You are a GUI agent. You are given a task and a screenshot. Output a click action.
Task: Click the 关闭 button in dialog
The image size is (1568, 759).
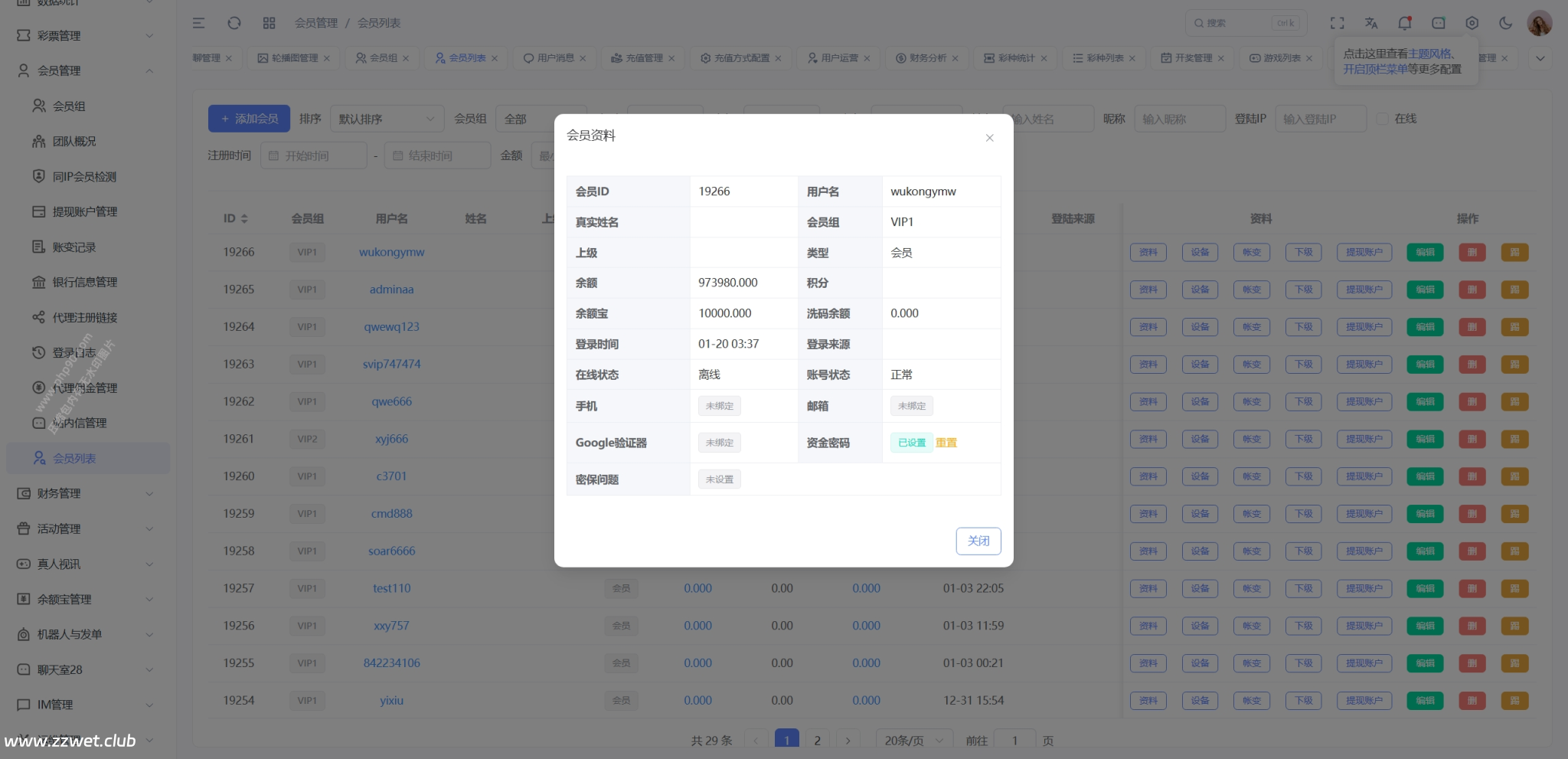click(x=978, y=541)
